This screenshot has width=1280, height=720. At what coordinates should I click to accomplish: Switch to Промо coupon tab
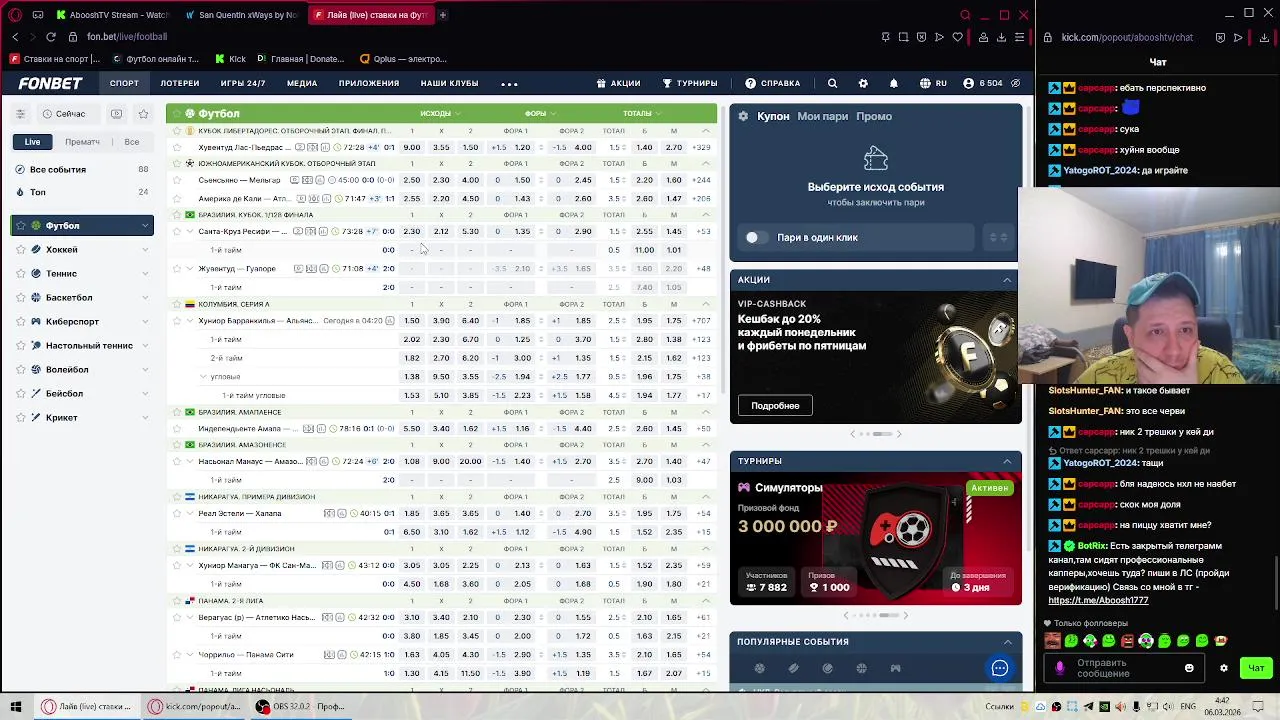pos(874,116)
